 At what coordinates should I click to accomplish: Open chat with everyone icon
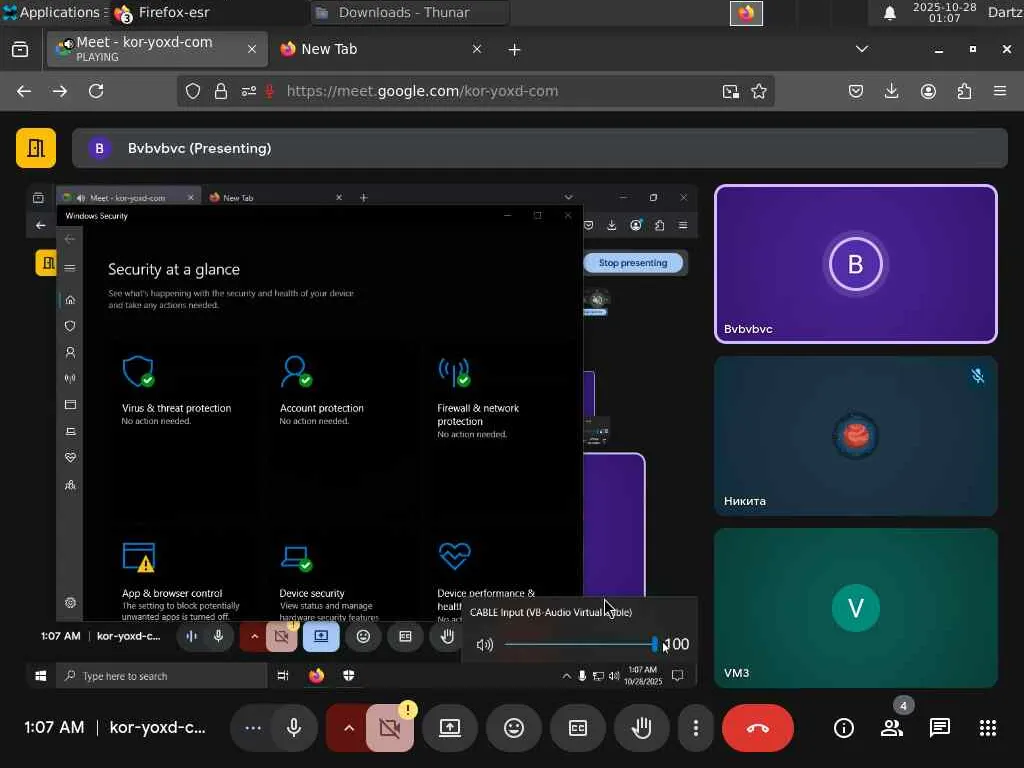(940, 728)
